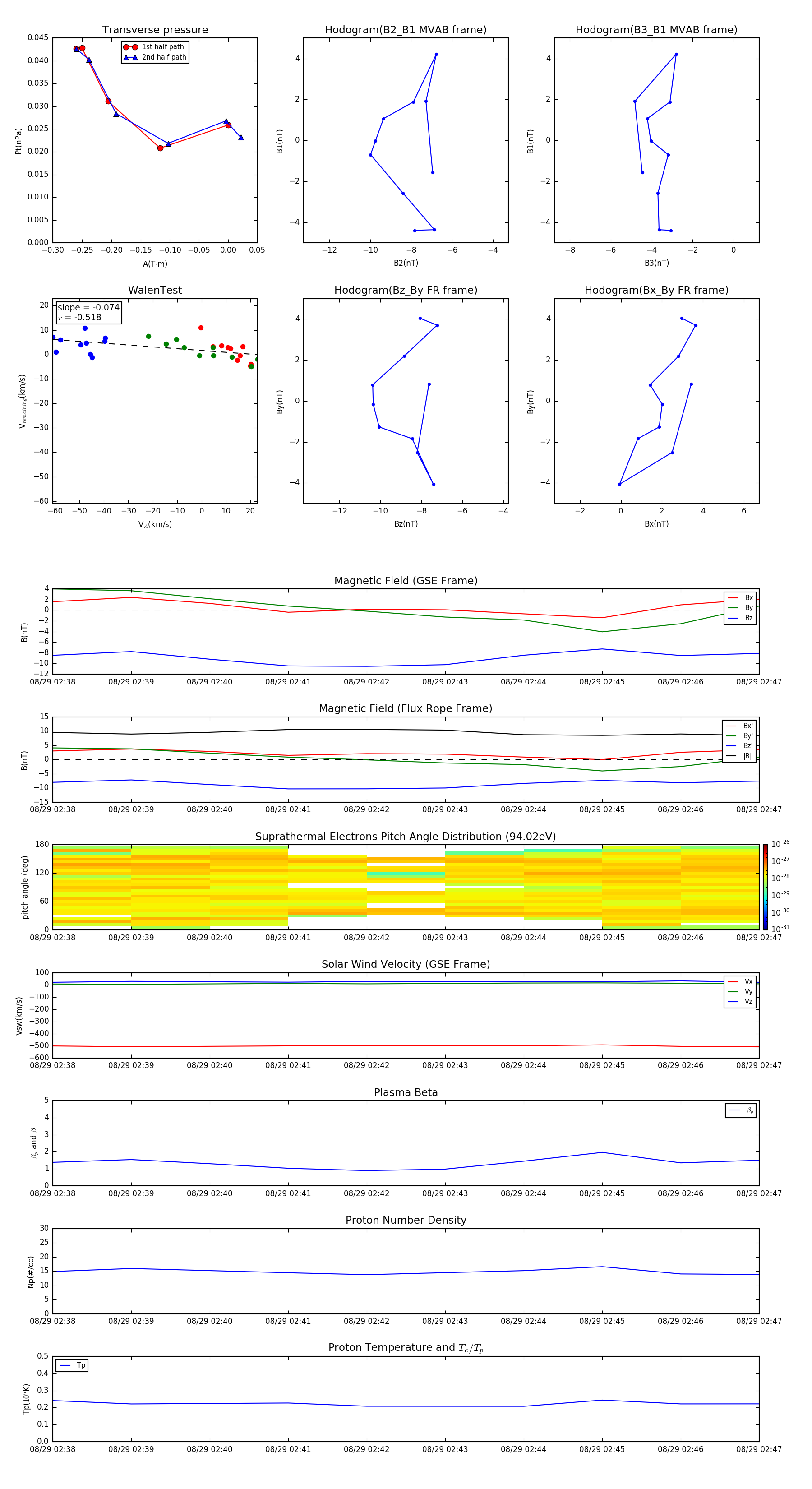Click the "Magnetic Field (GSE Frame)" title

[406, 580]
